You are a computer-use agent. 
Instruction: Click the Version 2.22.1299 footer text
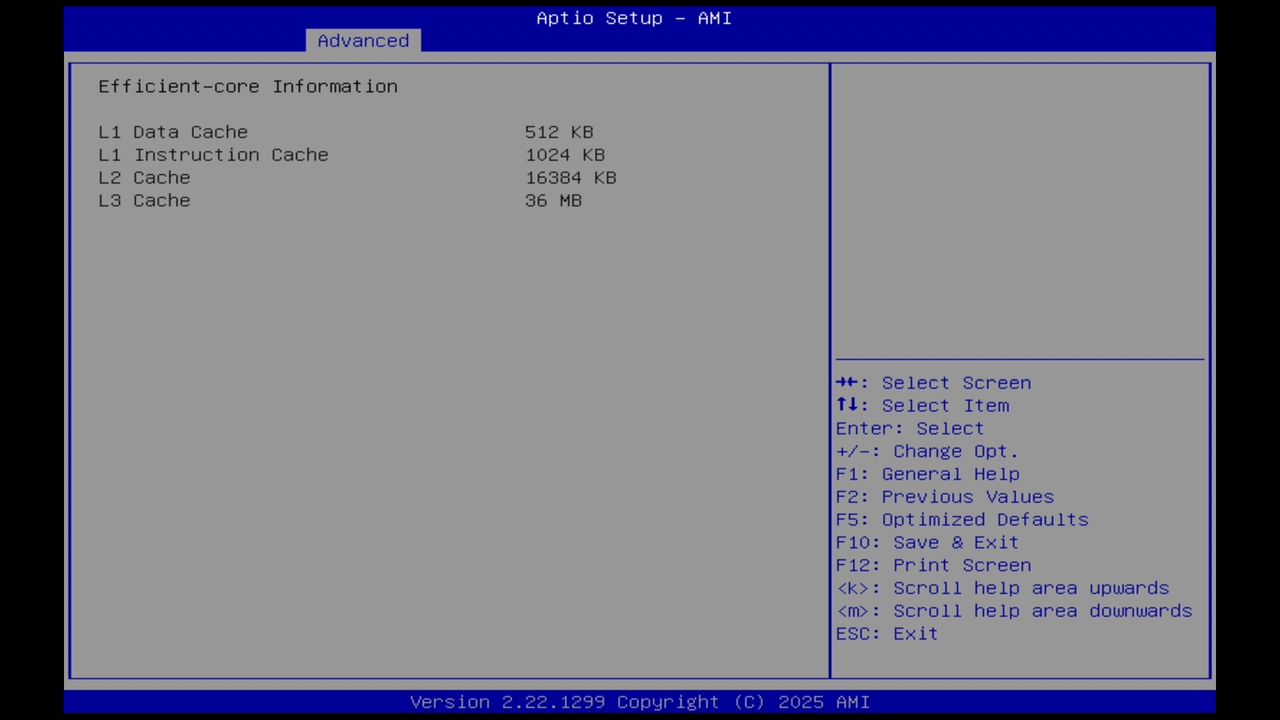tap(633, 701)
